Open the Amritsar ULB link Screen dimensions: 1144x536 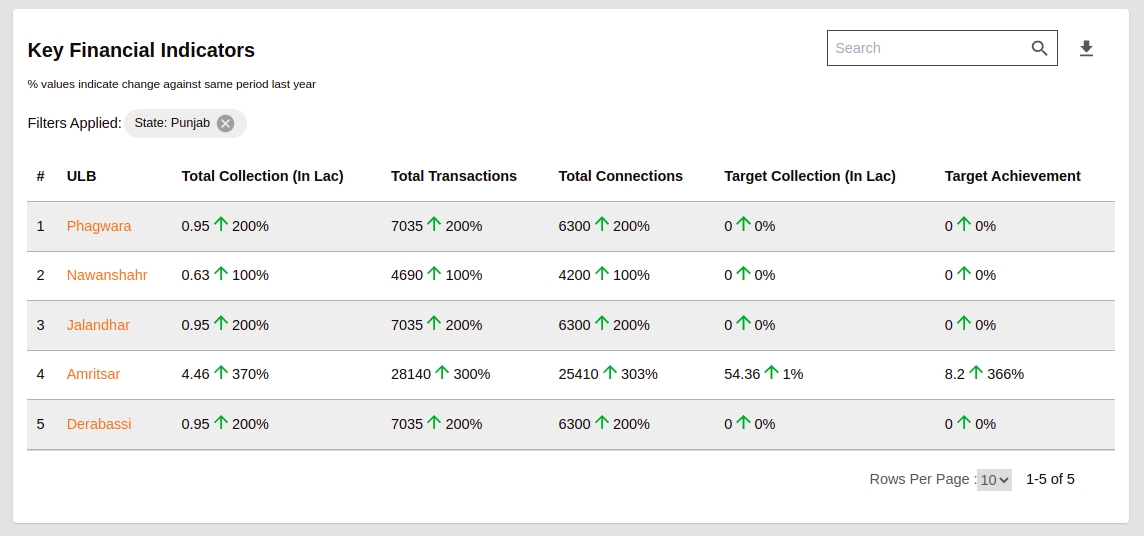[93, 374]
